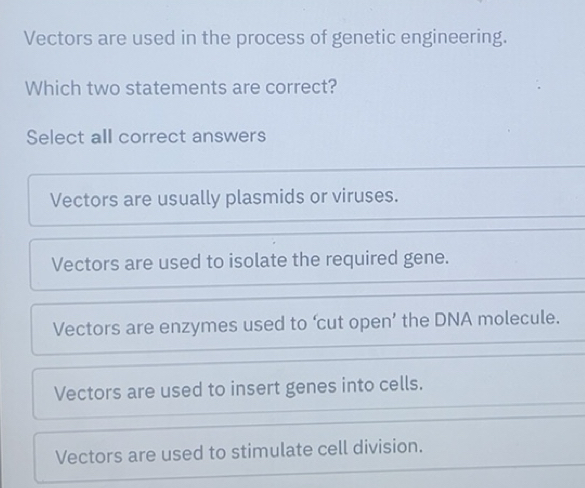This screenshot has height=488, width=585.
Task: Click the bold word 'all' in instructions
Action: tap(101, 136)
